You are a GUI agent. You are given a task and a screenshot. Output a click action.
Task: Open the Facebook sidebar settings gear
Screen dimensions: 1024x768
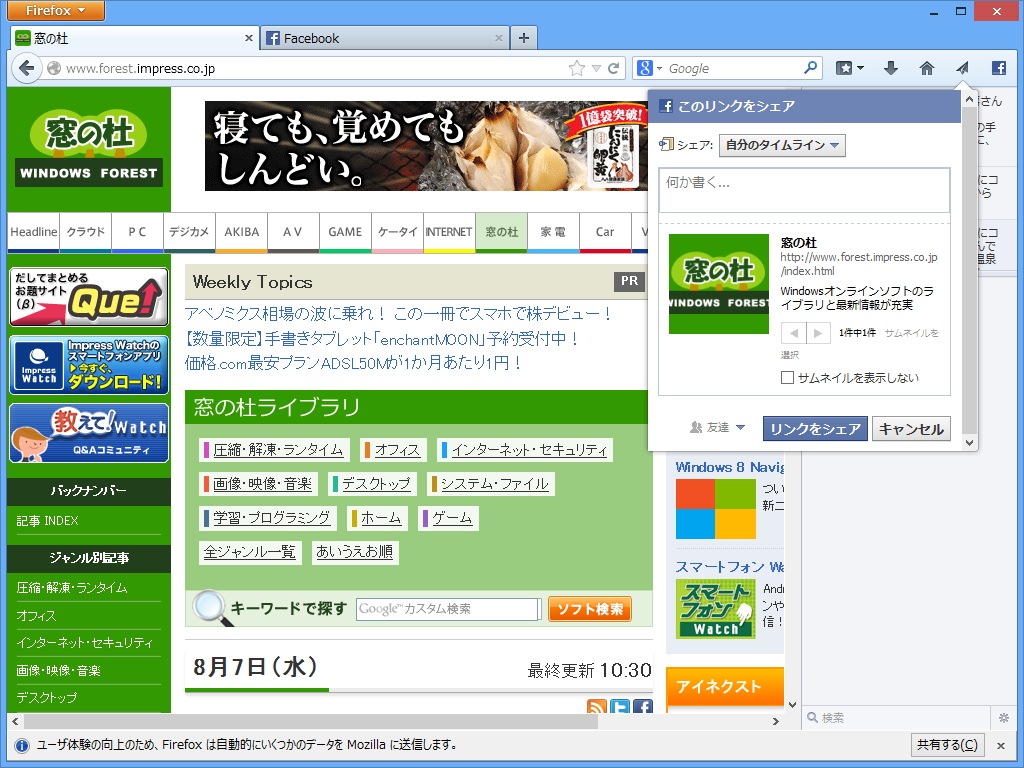pos(1004,718)
